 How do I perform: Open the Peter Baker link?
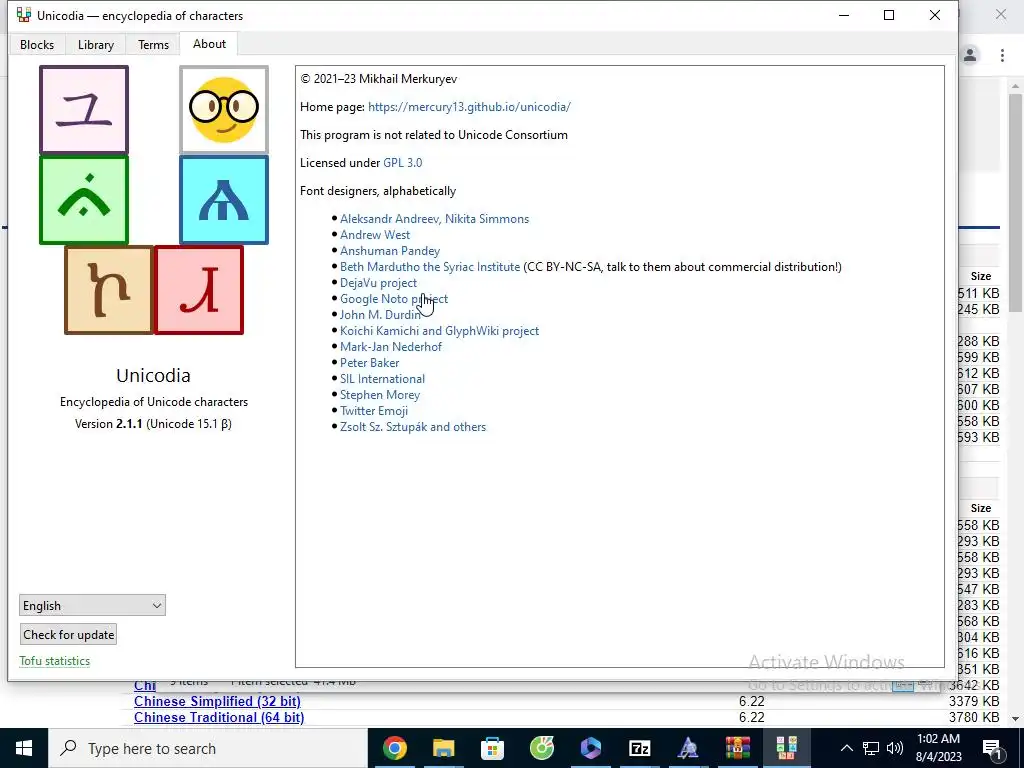click(370, 362)
